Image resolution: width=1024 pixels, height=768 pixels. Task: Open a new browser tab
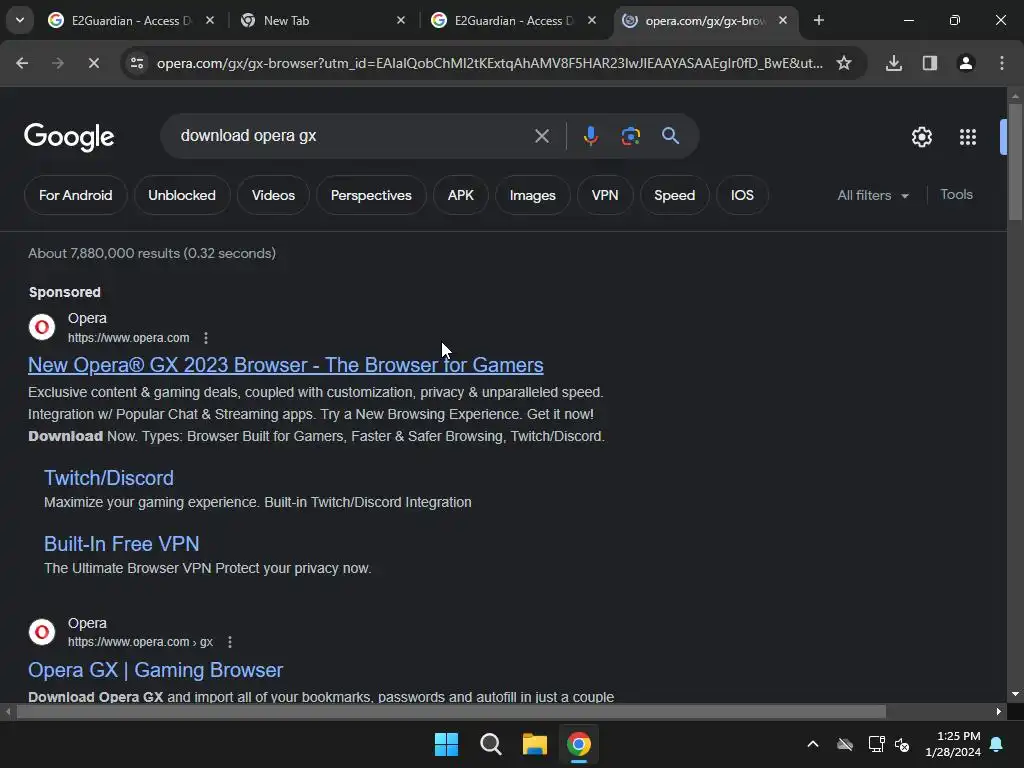tap(819, 20)
